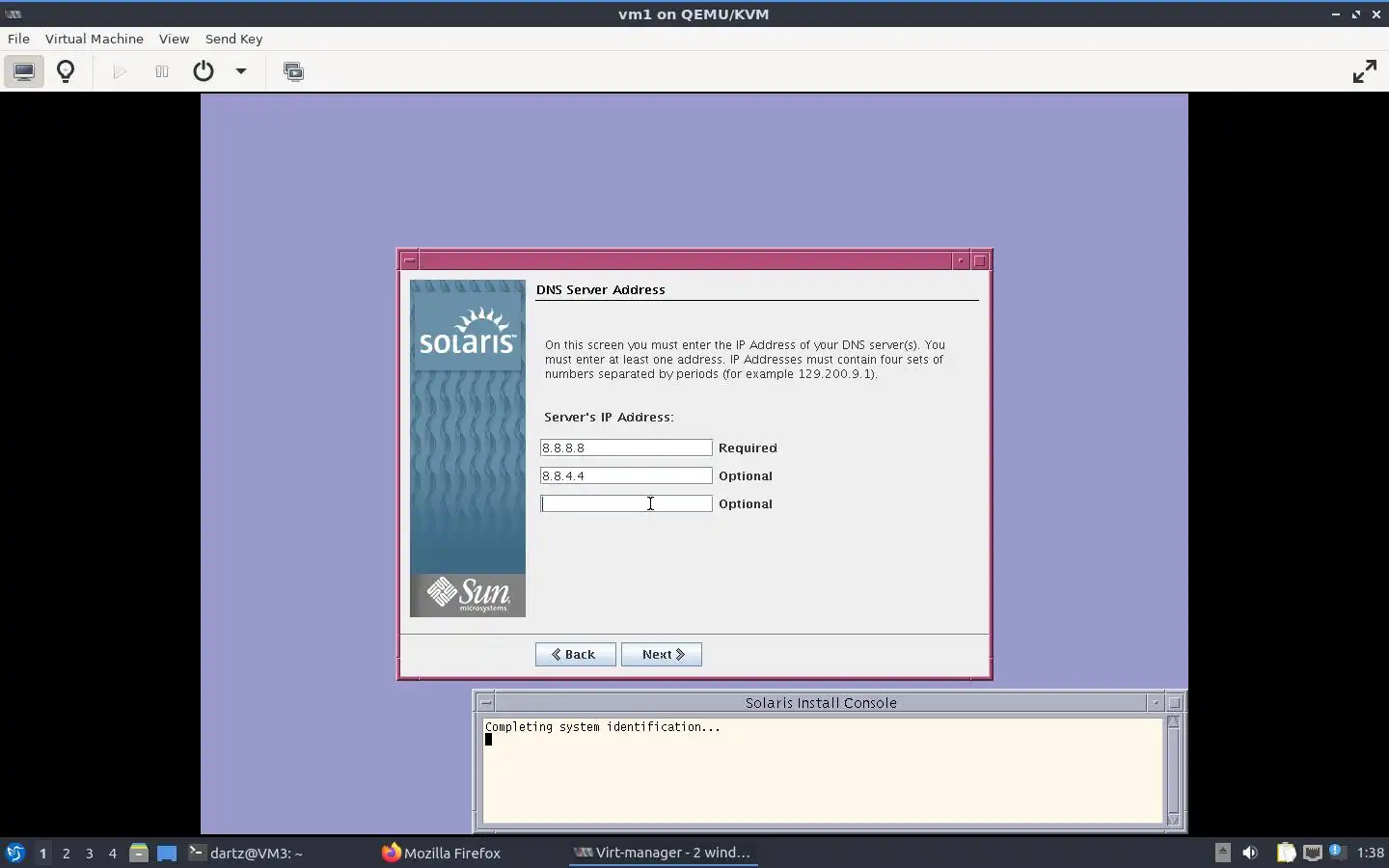1389x868 pixels.
Task: Open the file manager from the taskbar
Action: [139, 853]
